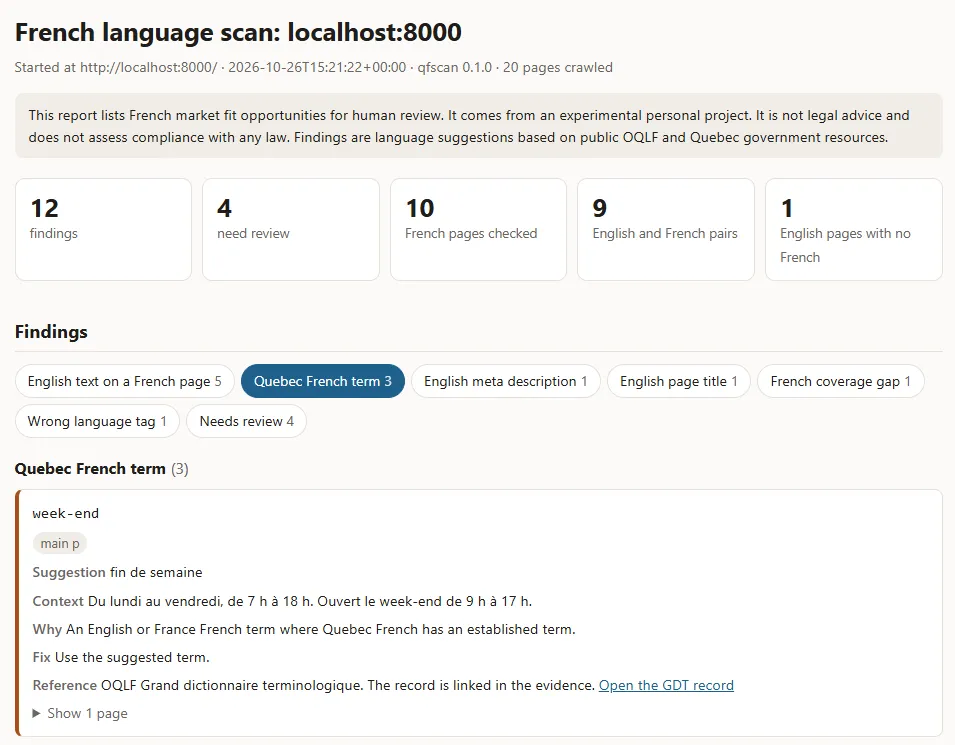Click the English pages with no French card
955x745 pixels.
click(854, 230)
